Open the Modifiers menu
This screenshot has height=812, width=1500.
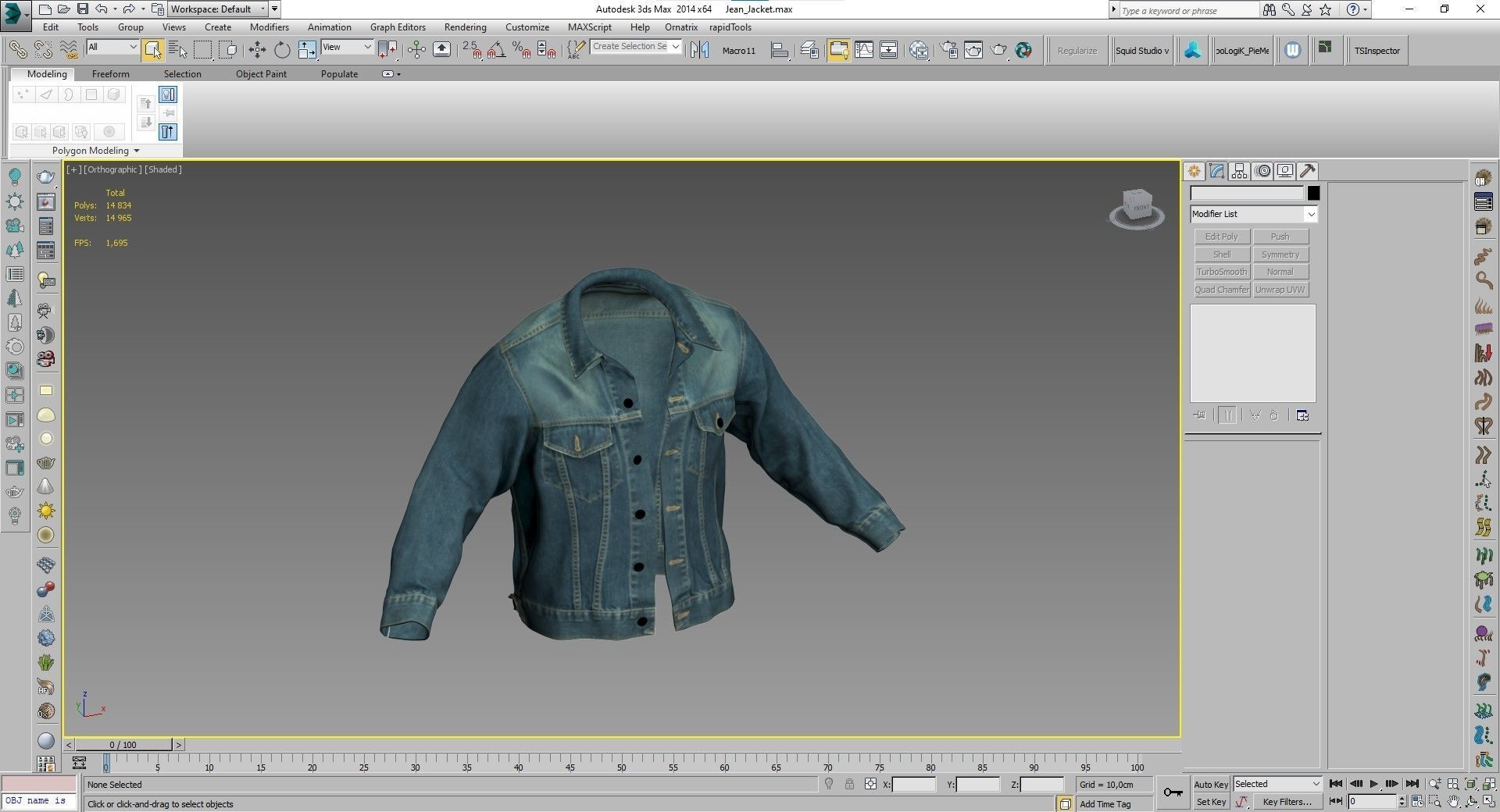pos(270,27)
